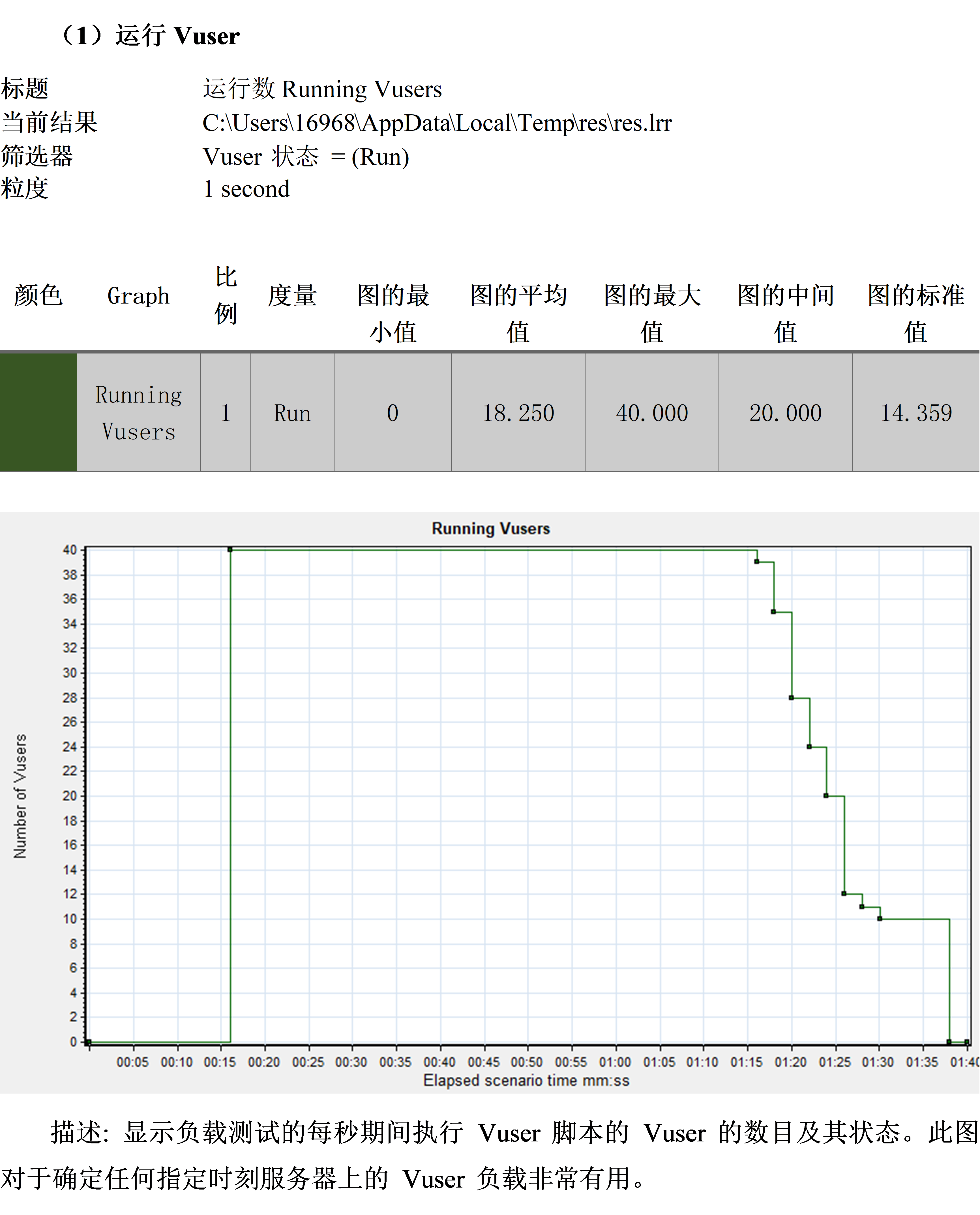Screen dimensions: 980x1215
Task: Click the data point at 12 Vusers
Action: (844, 894)
